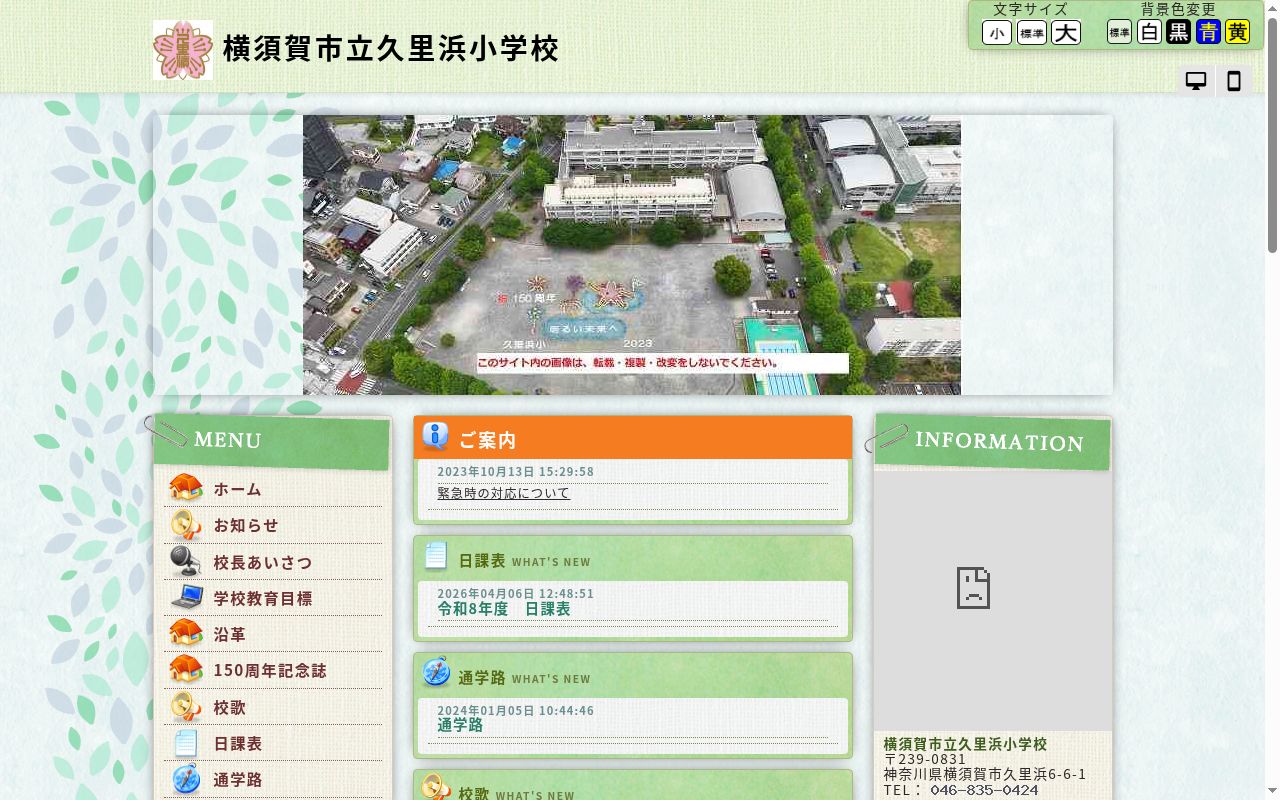Image resolution: width=1280 pixels, height=800 pixels.
Task: Click 日課表 WHAT'S NEW heading
Action: 524,561
